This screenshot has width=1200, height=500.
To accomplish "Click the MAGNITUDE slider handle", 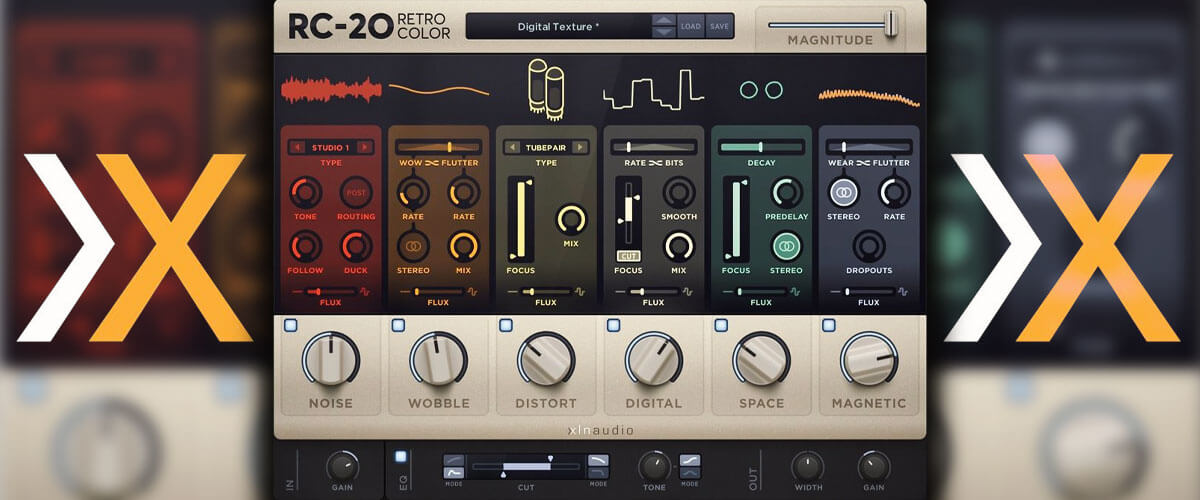I will coord(890,22).
